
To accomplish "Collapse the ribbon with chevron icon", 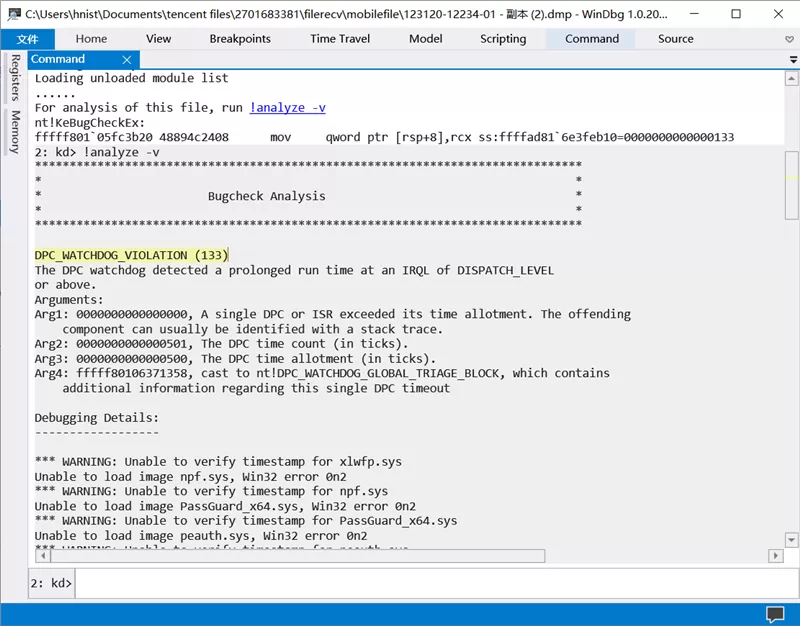I will 789,39.
